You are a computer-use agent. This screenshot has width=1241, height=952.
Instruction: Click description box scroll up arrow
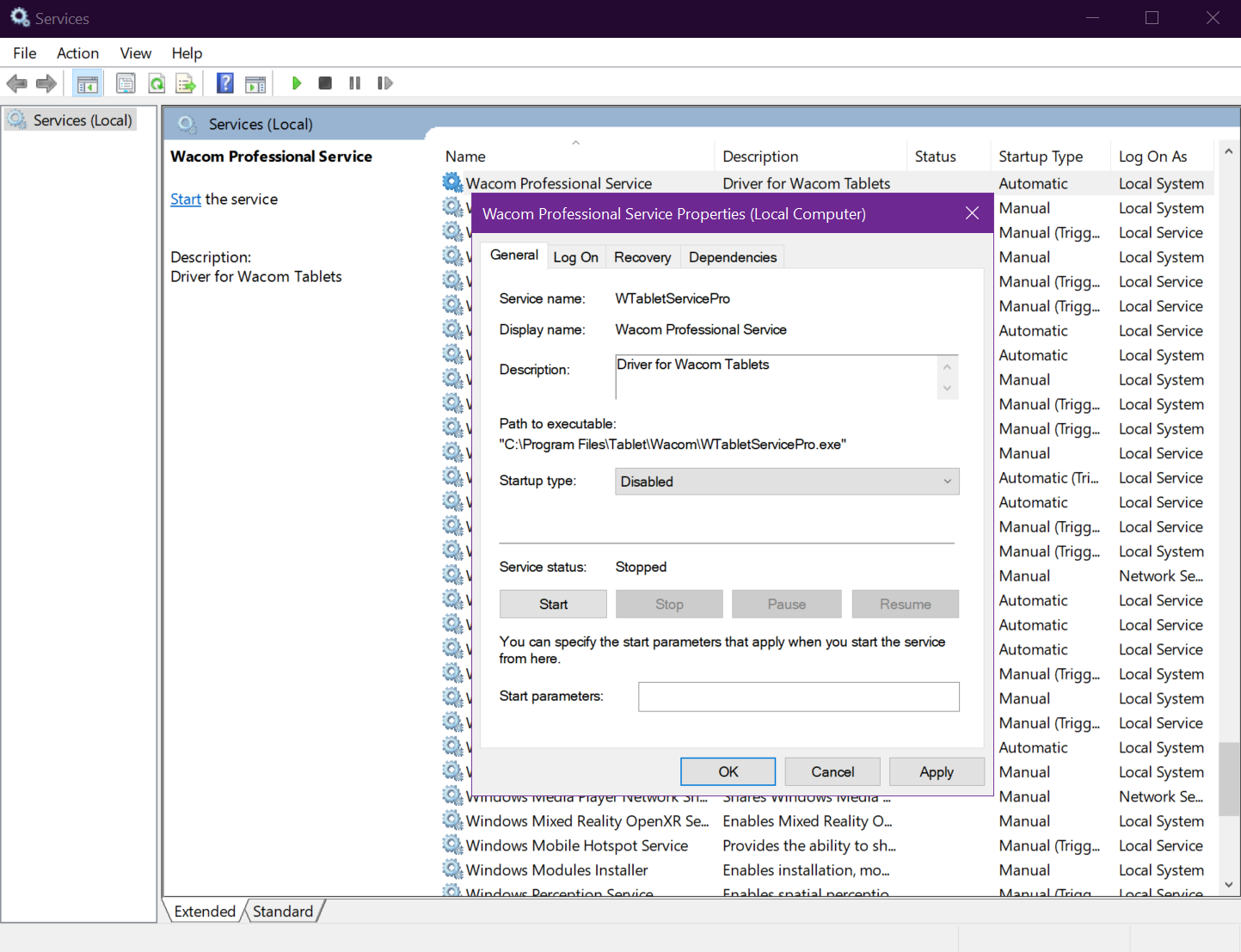(947, 366)
